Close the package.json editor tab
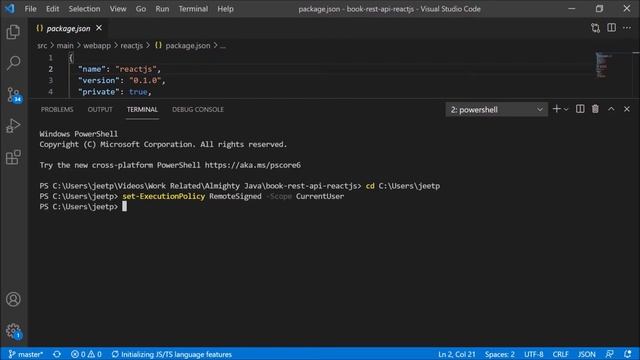This screenshot has width=640, height=360. point(99,28)
